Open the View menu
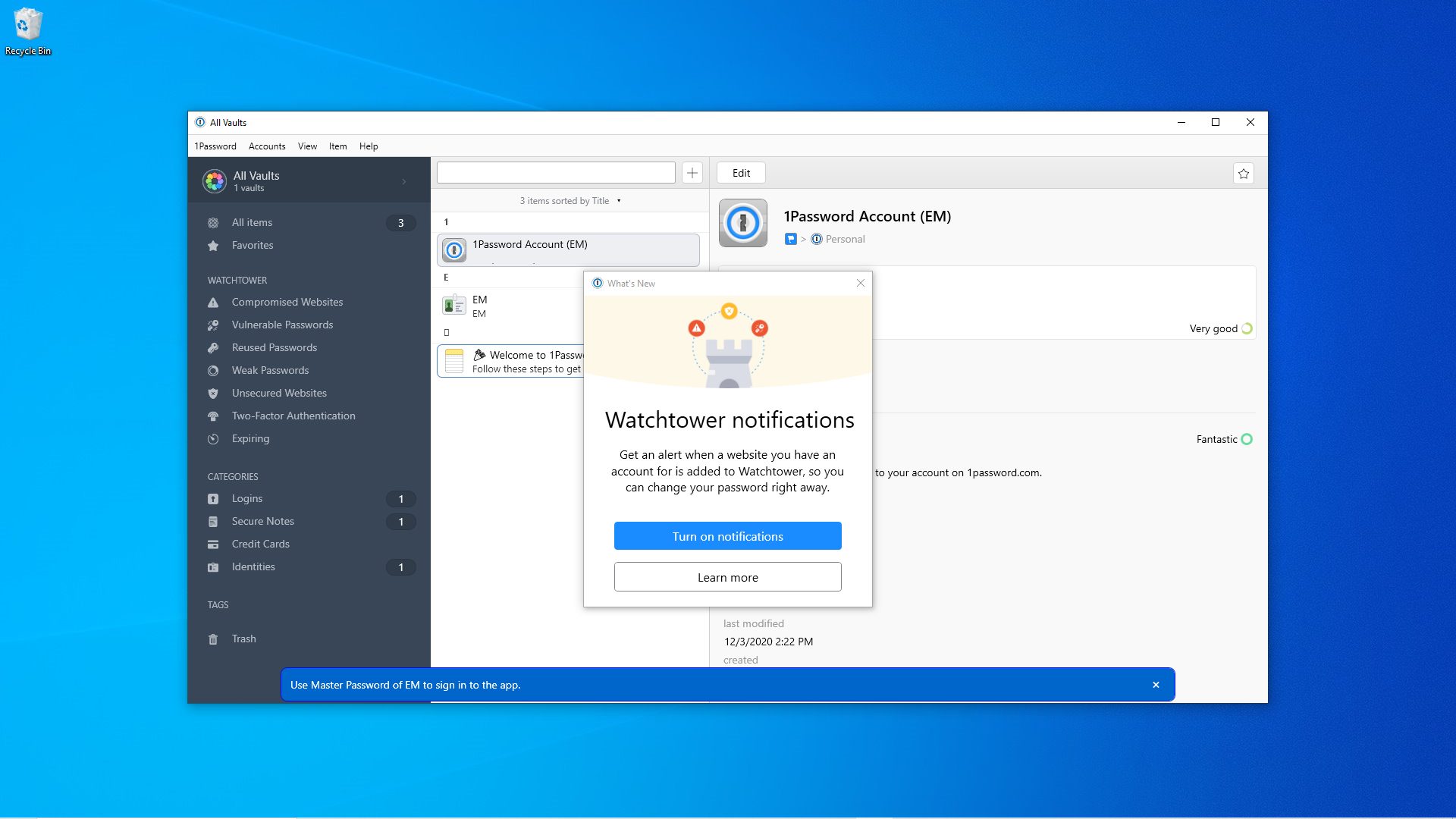The height and width of the screenshot is (819, 1456). pos(307,146)
